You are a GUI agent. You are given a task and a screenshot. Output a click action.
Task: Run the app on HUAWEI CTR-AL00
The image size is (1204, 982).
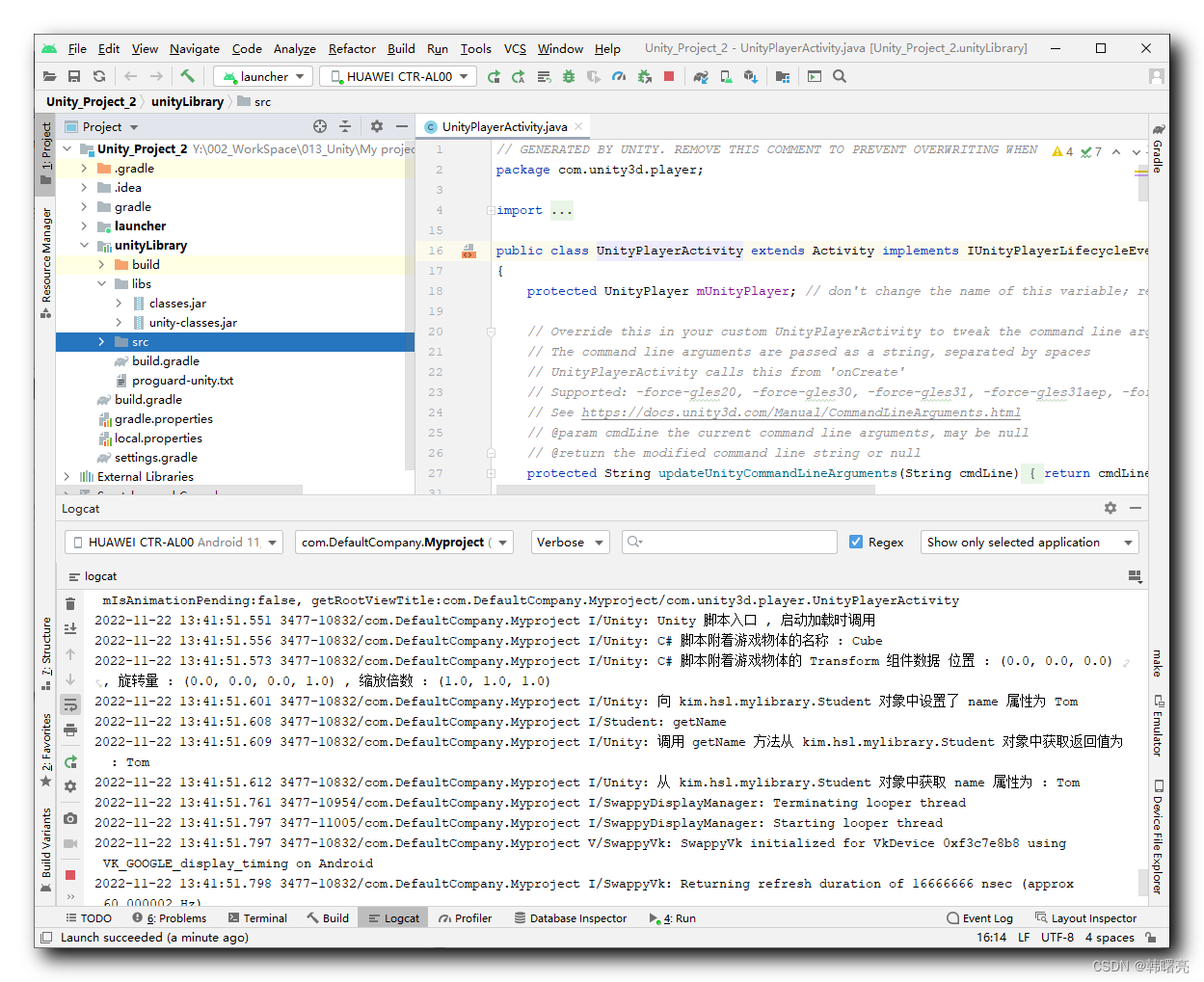tap(495, 75)
